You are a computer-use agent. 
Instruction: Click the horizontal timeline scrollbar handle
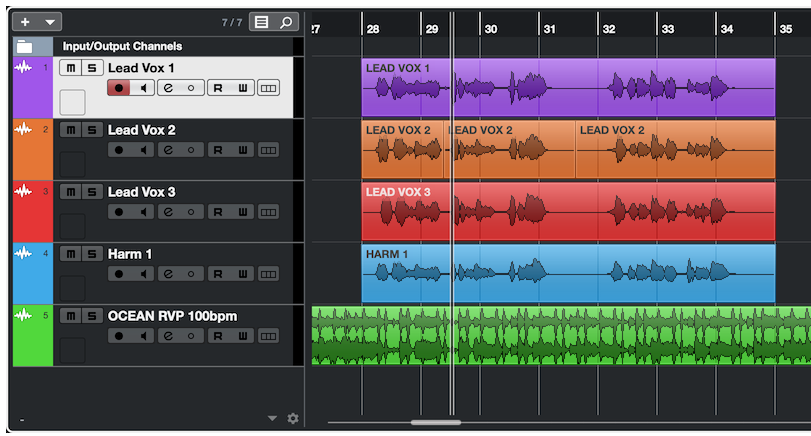tap(435, 422)
